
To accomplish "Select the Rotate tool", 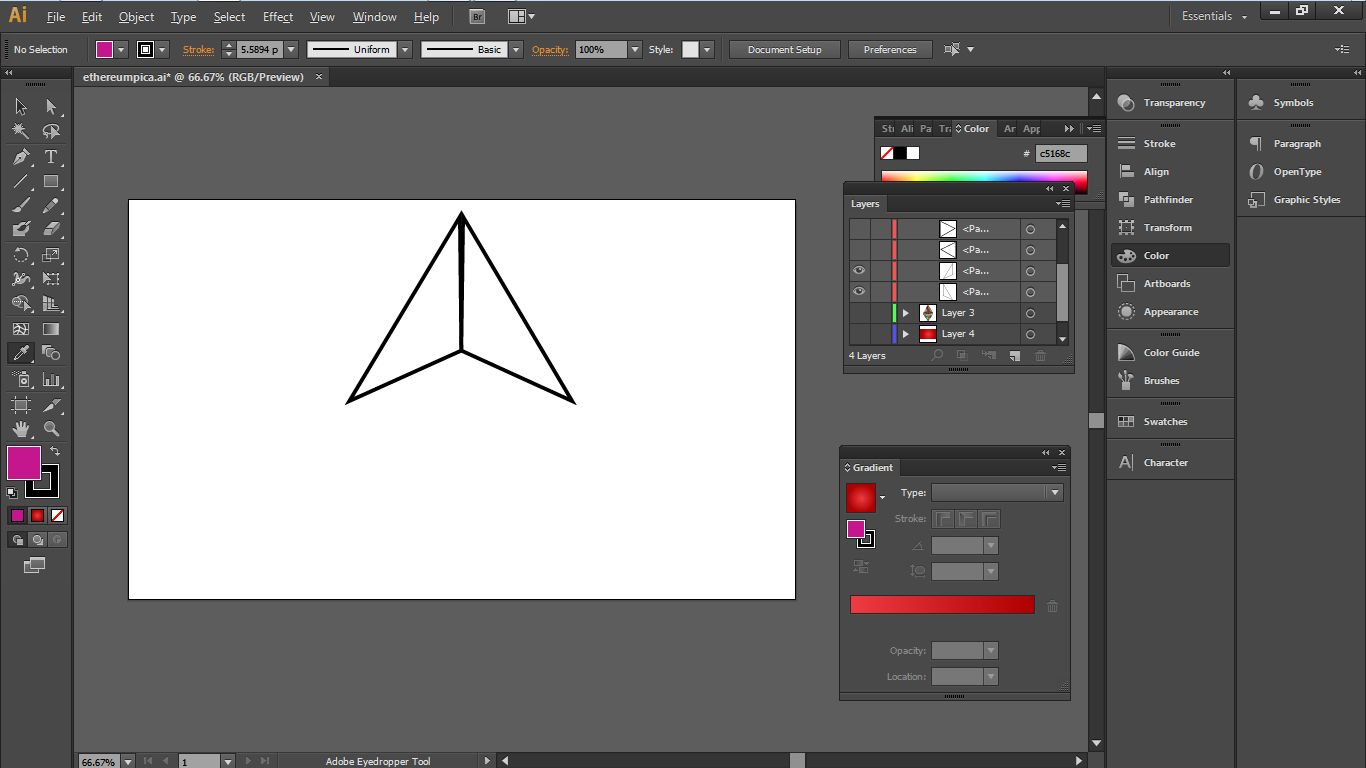I will [21, 255].
